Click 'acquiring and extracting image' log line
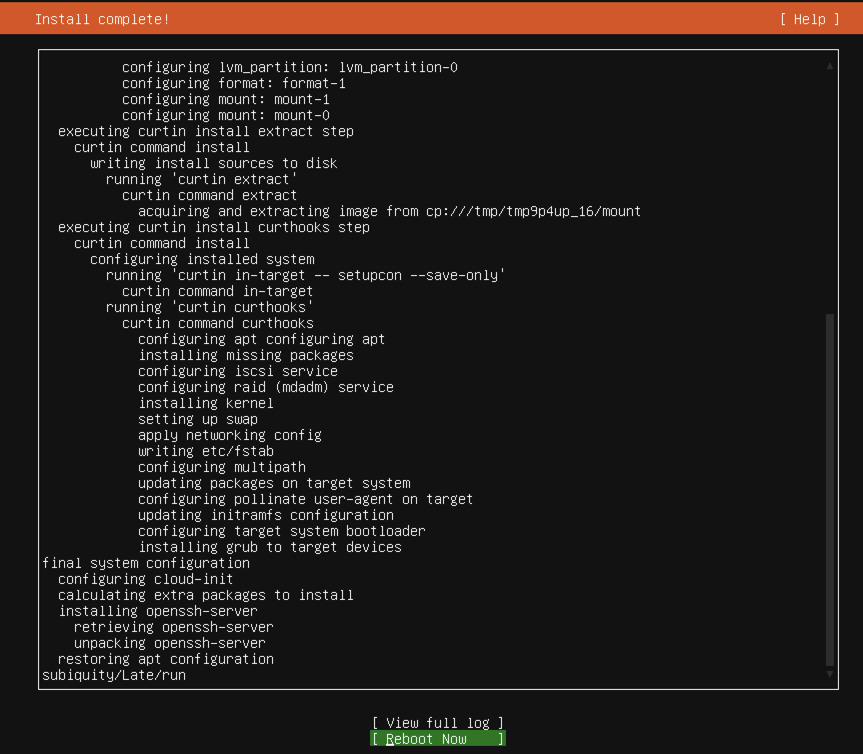 tap(390, 212)
